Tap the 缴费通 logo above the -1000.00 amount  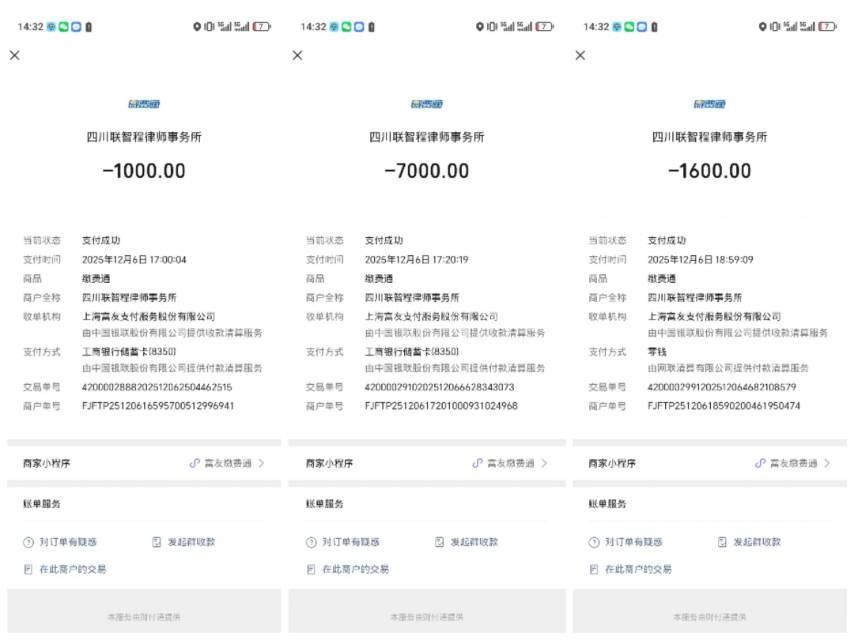pyautogui.click(x=144, y=104)
